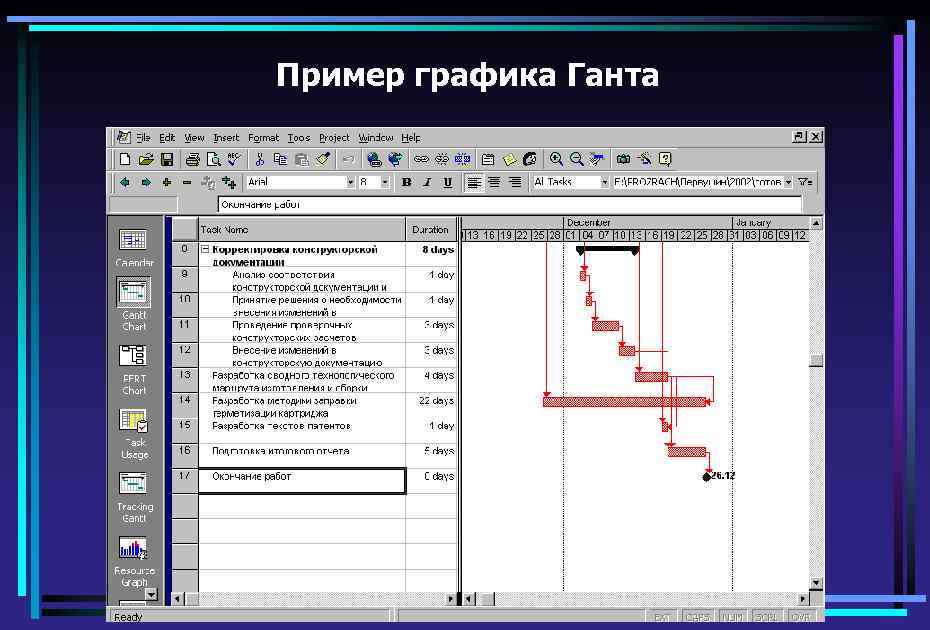The width and height of the screenshot is (930, 630).
Task: Toggle bold formatting for selected task
Action: click(x=406, y=181)
